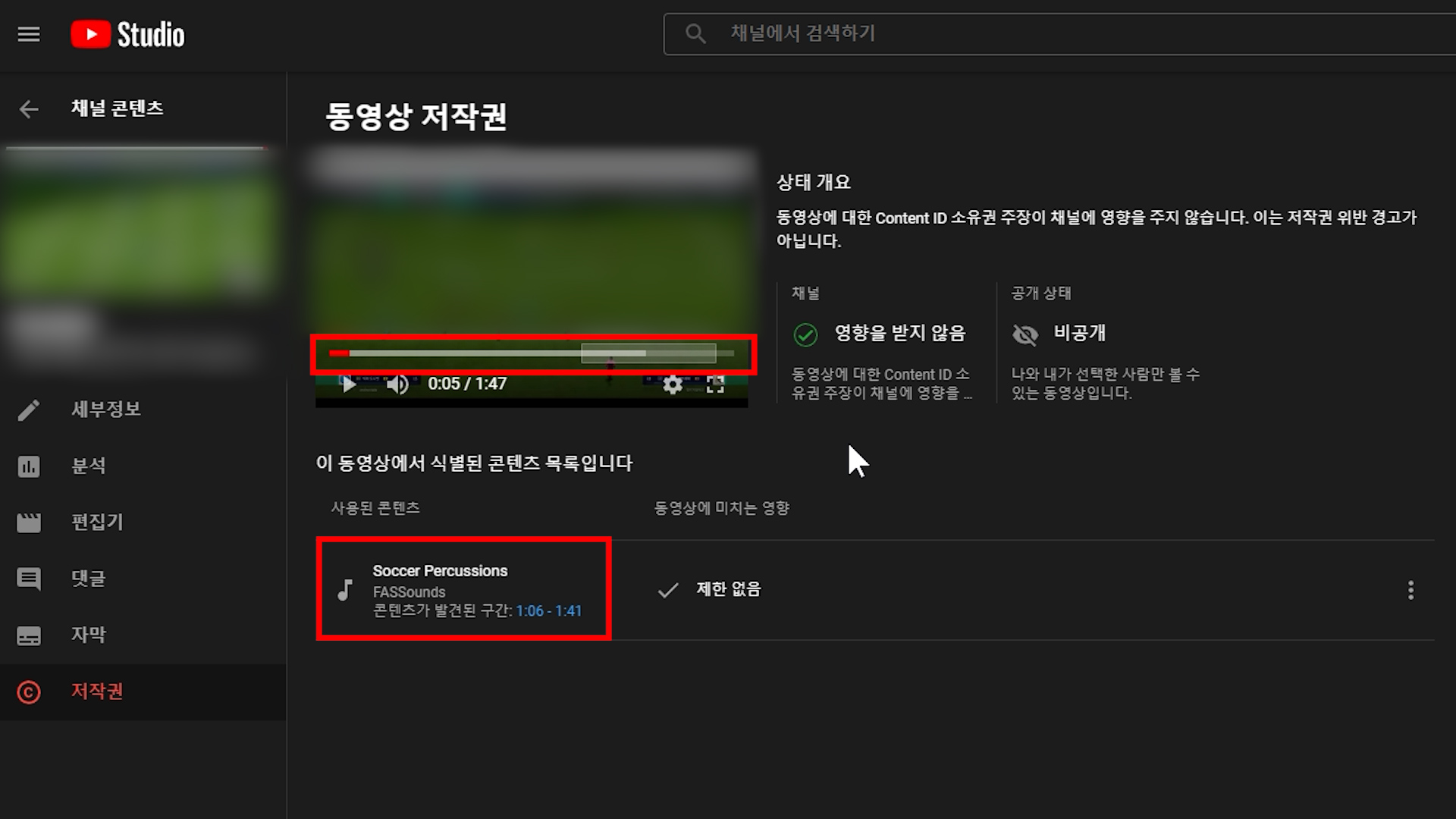The width and height of the screenshot is (1456, 819).
Task: Open the hamburger navigation menu
Action: click(29, 34)
